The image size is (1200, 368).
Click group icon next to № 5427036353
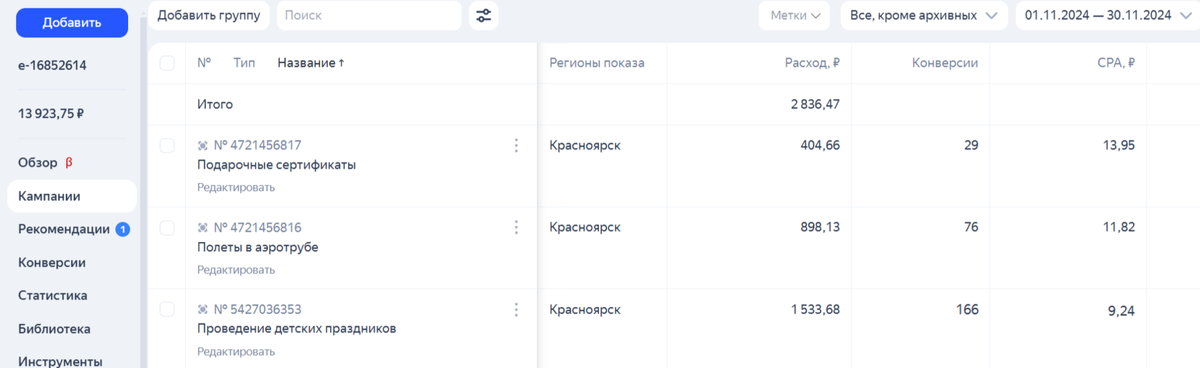(x=203, y=309)
